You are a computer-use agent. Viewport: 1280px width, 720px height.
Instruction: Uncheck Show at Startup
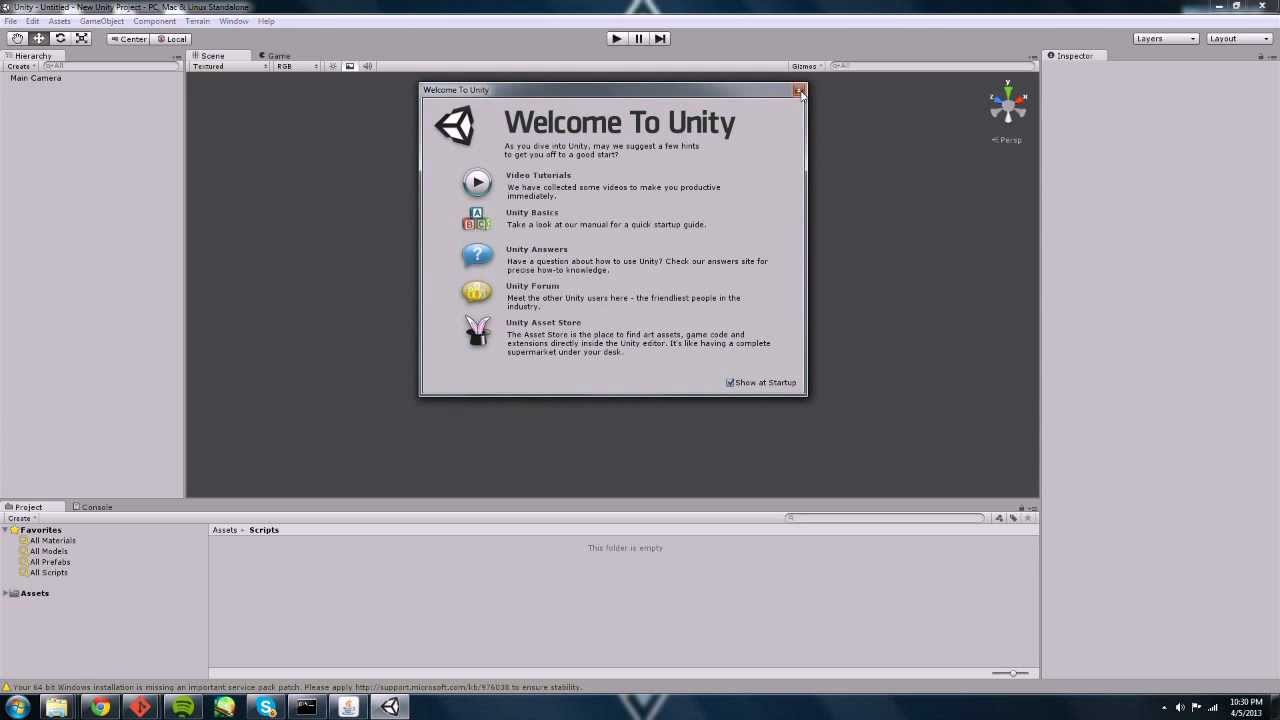click(730, 382)
